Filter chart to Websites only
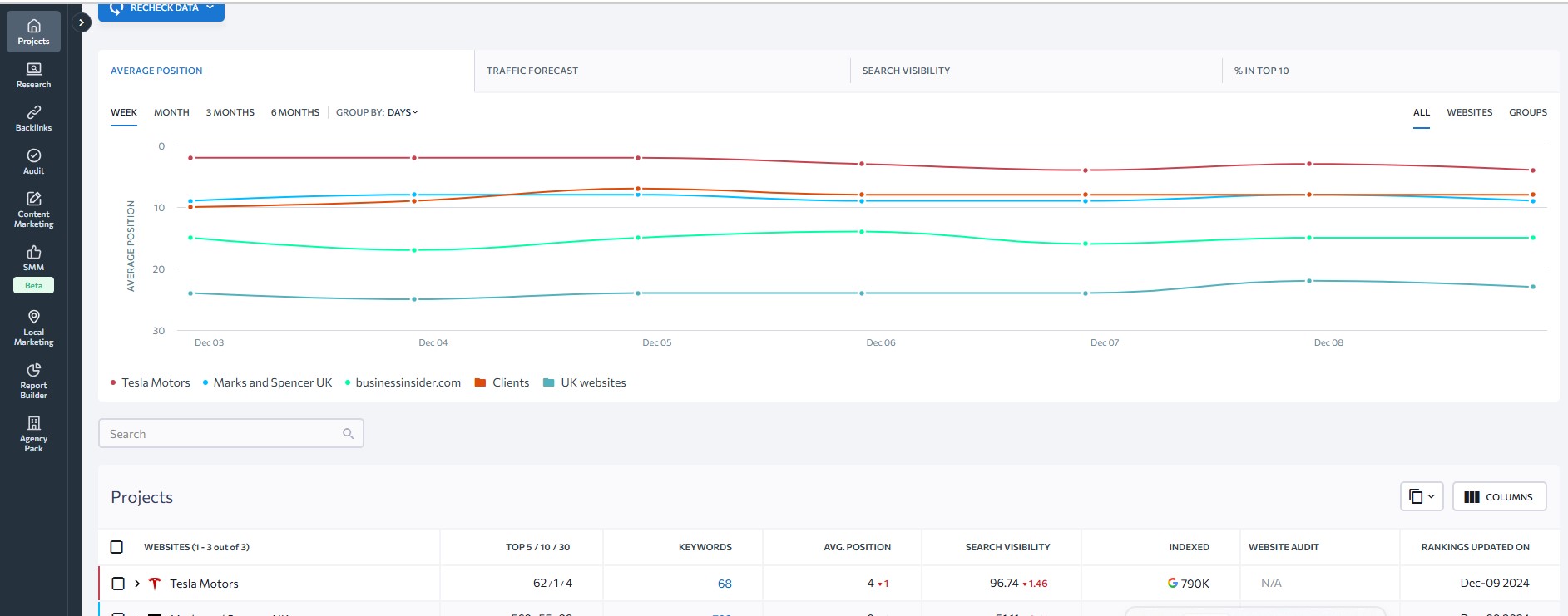 [x=1469, y=112]
